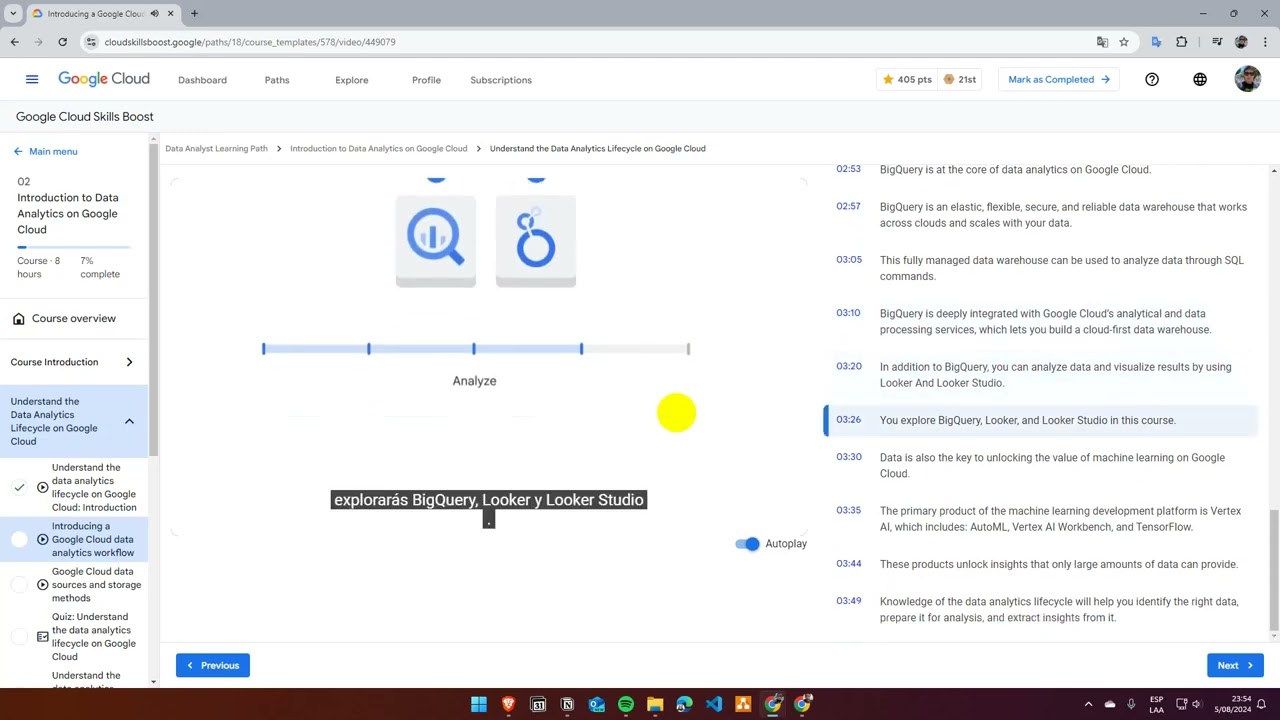Screen dimensions: 1280x720
Task: Open the Subscriptions nav item
Action: tap(501, 80)
